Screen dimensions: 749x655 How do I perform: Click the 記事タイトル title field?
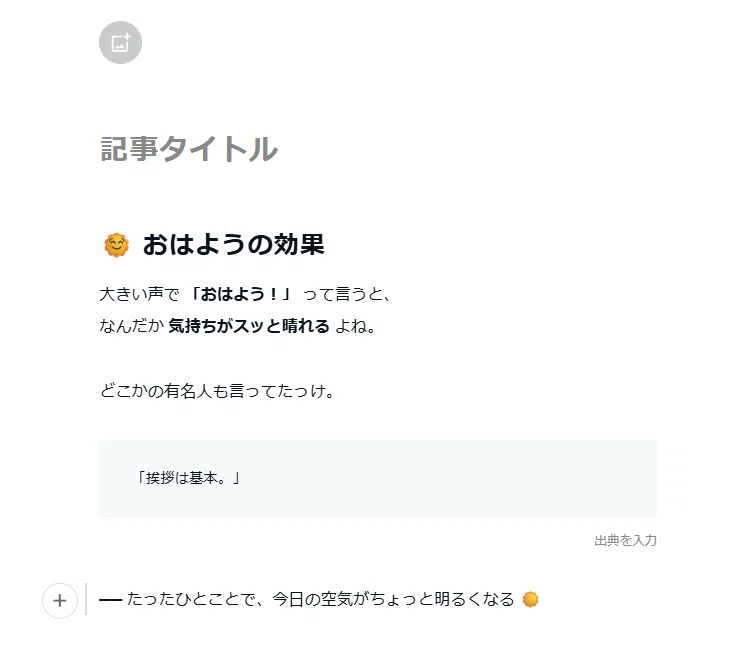coord(189,149)
